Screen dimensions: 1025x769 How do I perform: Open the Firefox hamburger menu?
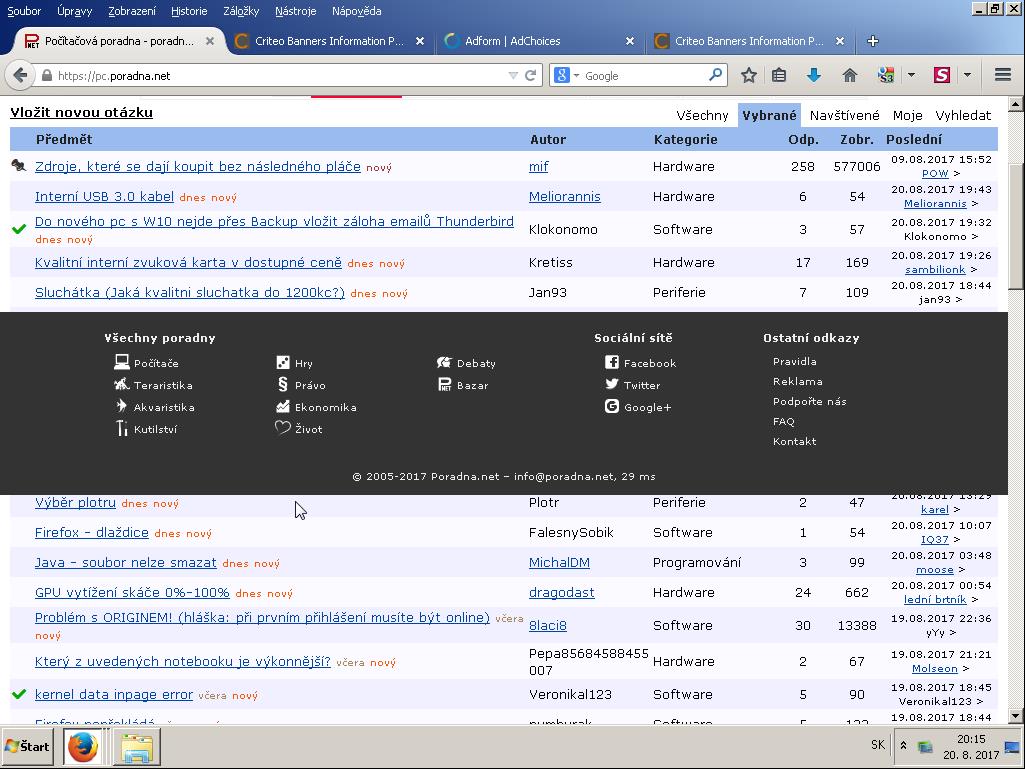(x=1003, y=75)
